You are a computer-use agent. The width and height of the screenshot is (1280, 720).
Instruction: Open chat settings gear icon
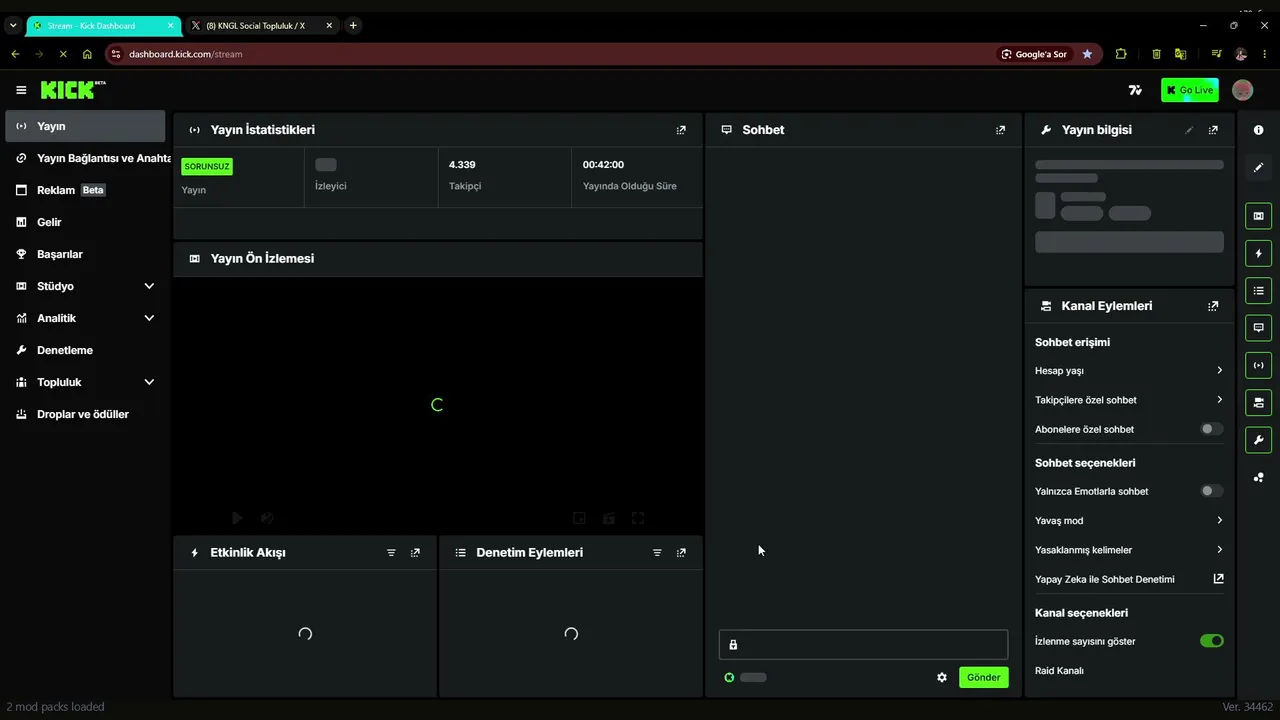(941, 677)
